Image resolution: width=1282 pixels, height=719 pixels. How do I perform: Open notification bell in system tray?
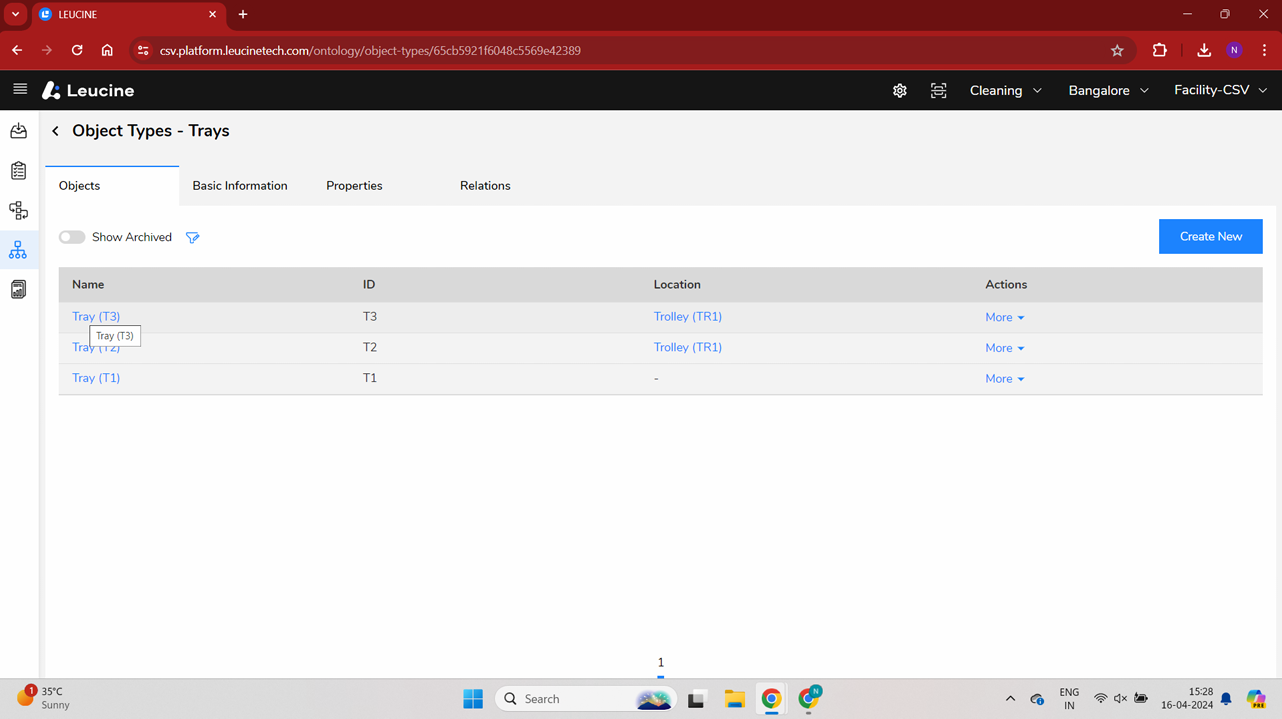tap(1226, 699)
